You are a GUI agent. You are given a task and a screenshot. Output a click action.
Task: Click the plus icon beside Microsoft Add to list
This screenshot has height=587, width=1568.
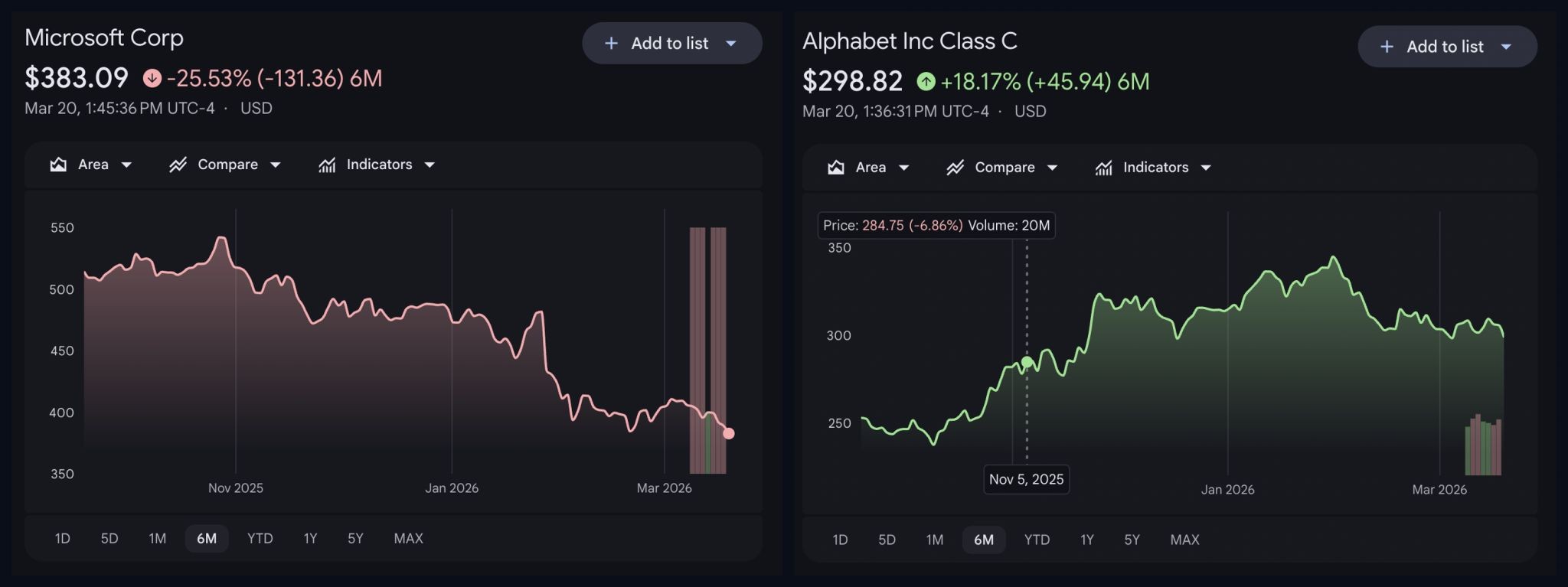click(611, 44)
